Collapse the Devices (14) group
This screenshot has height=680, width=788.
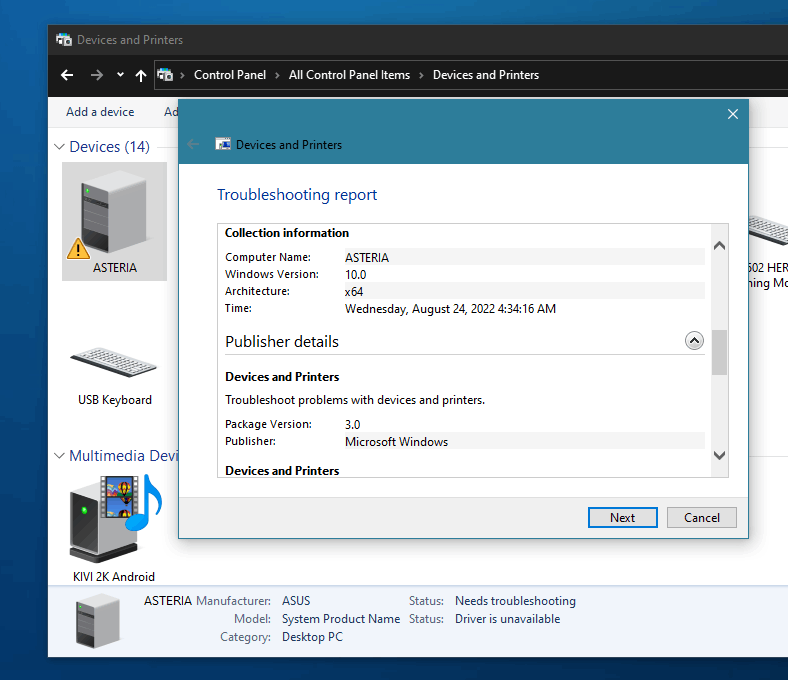click(59, 147)
